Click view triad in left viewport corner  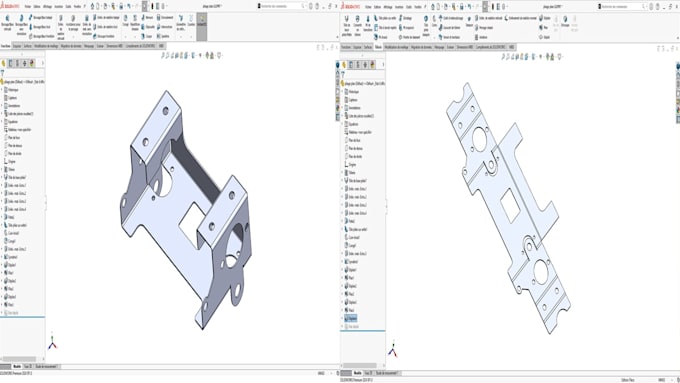52,342
